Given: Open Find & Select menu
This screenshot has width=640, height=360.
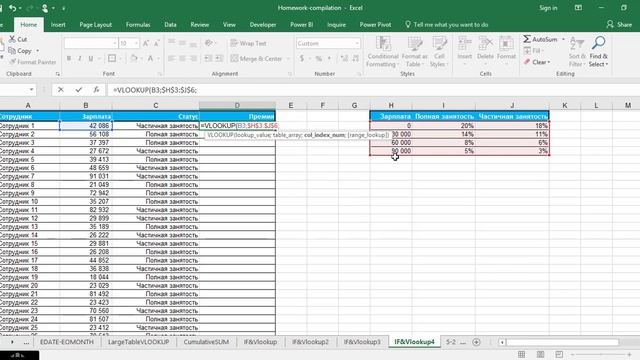Looking at the screenshot, I should (598, 52).
